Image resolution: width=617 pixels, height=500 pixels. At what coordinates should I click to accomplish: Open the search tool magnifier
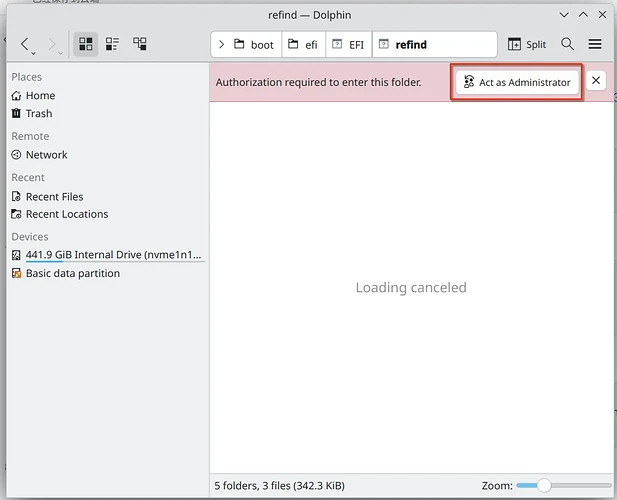coord(567,44)
